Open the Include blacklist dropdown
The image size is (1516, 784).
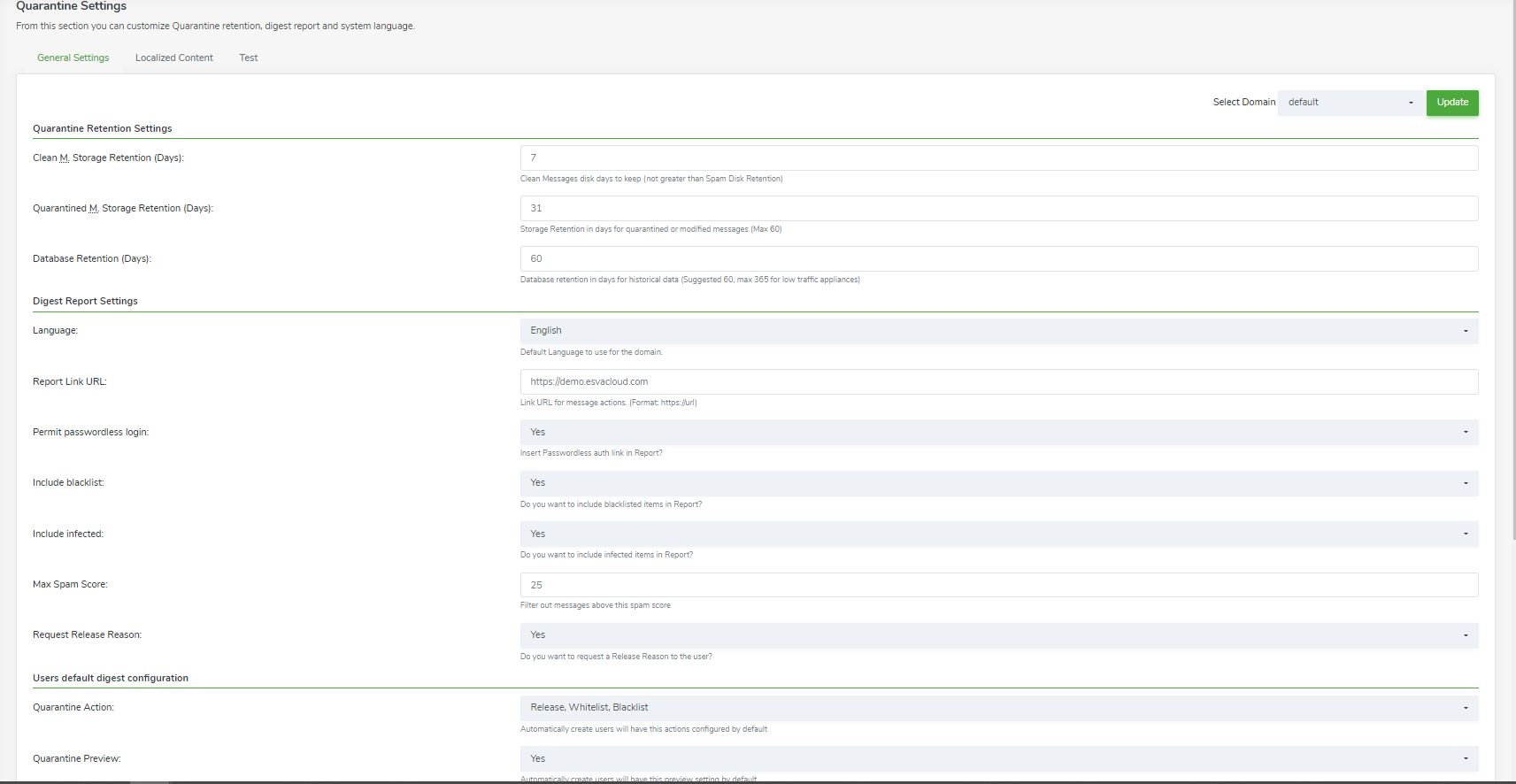pyautogui.click(x=999, y=483)
